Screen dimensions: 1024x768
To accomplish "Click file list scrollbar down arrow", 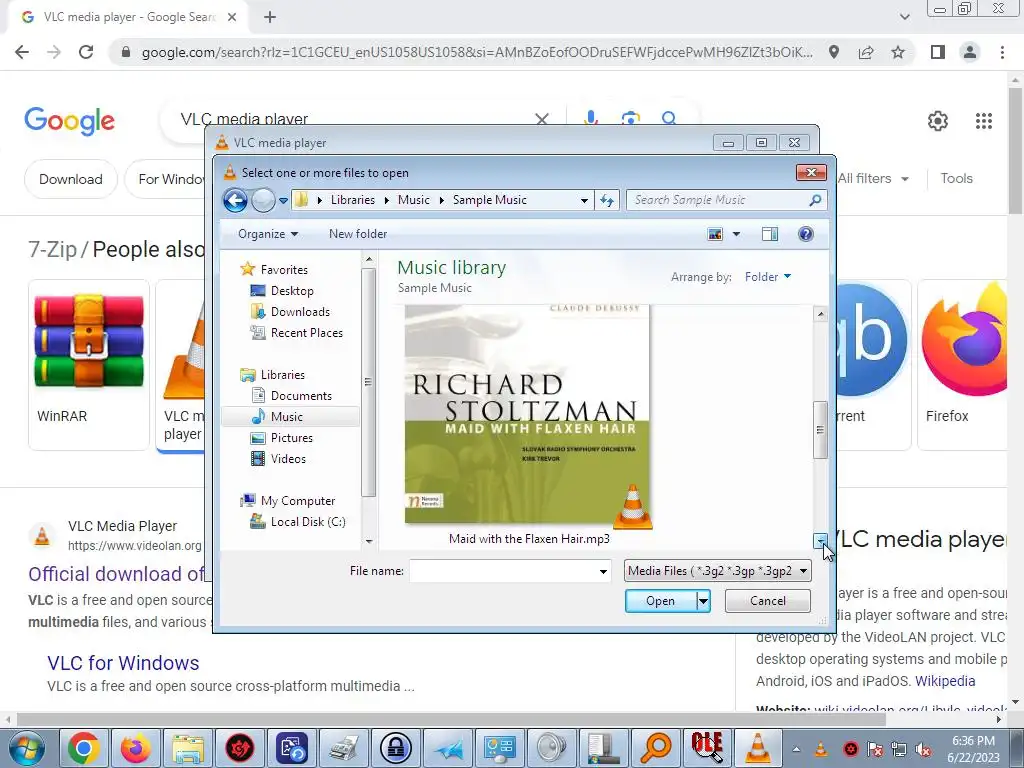I will 820,541.
